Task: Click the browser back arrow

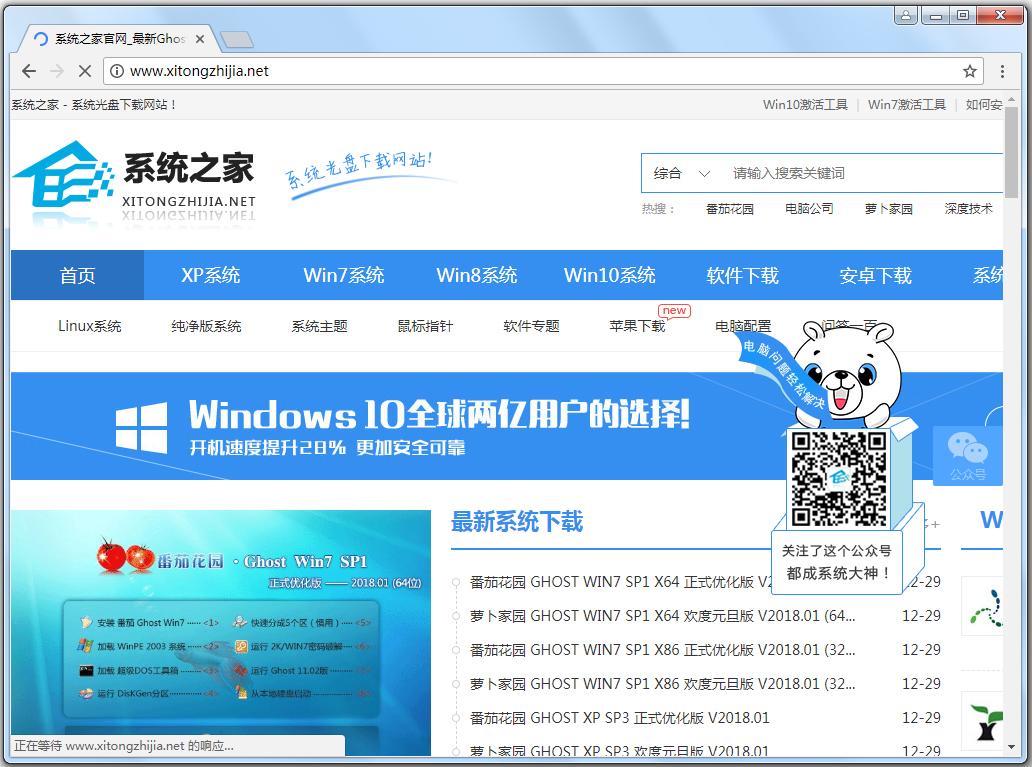Action: [x=29, y=71]
